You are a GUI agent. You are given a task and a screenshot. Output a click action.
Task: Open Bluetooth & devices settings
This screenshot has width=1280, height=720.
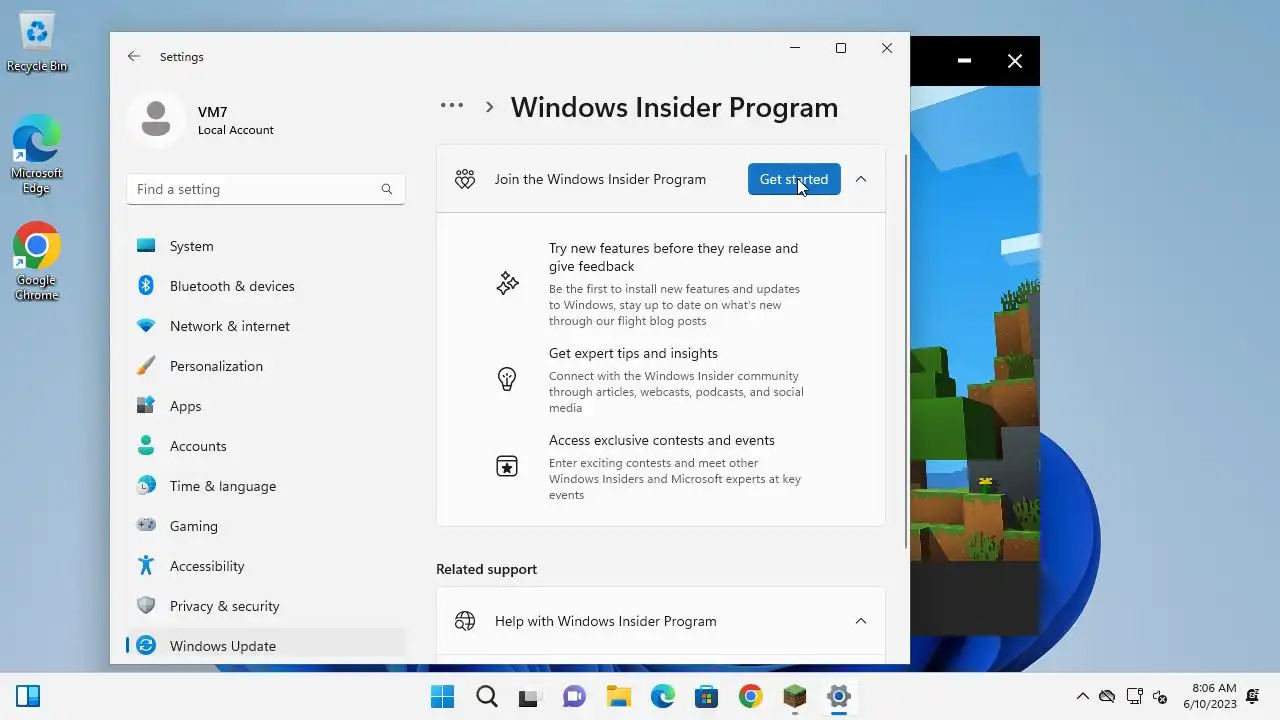pyautogui.click(x=266, y=286)
